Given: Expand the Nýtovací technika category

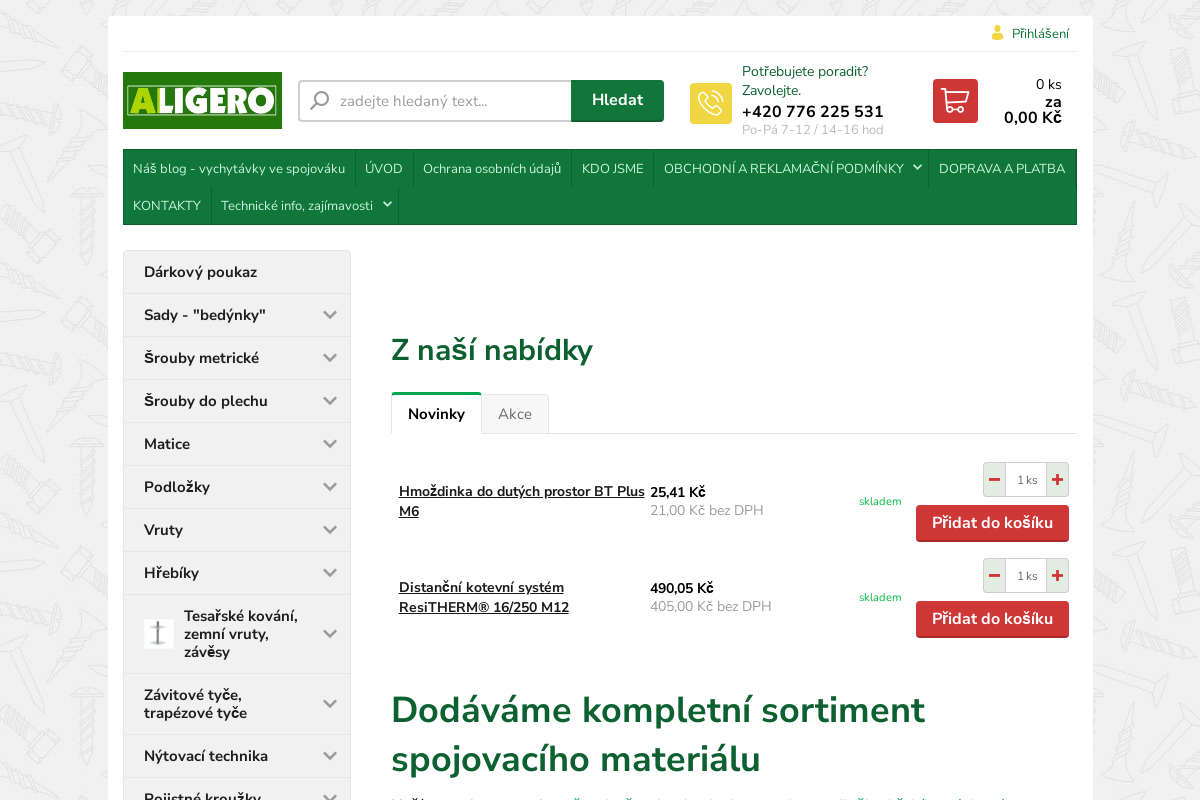Looking at the screenshot, I should pyautogui.click(x=330, y=756).
